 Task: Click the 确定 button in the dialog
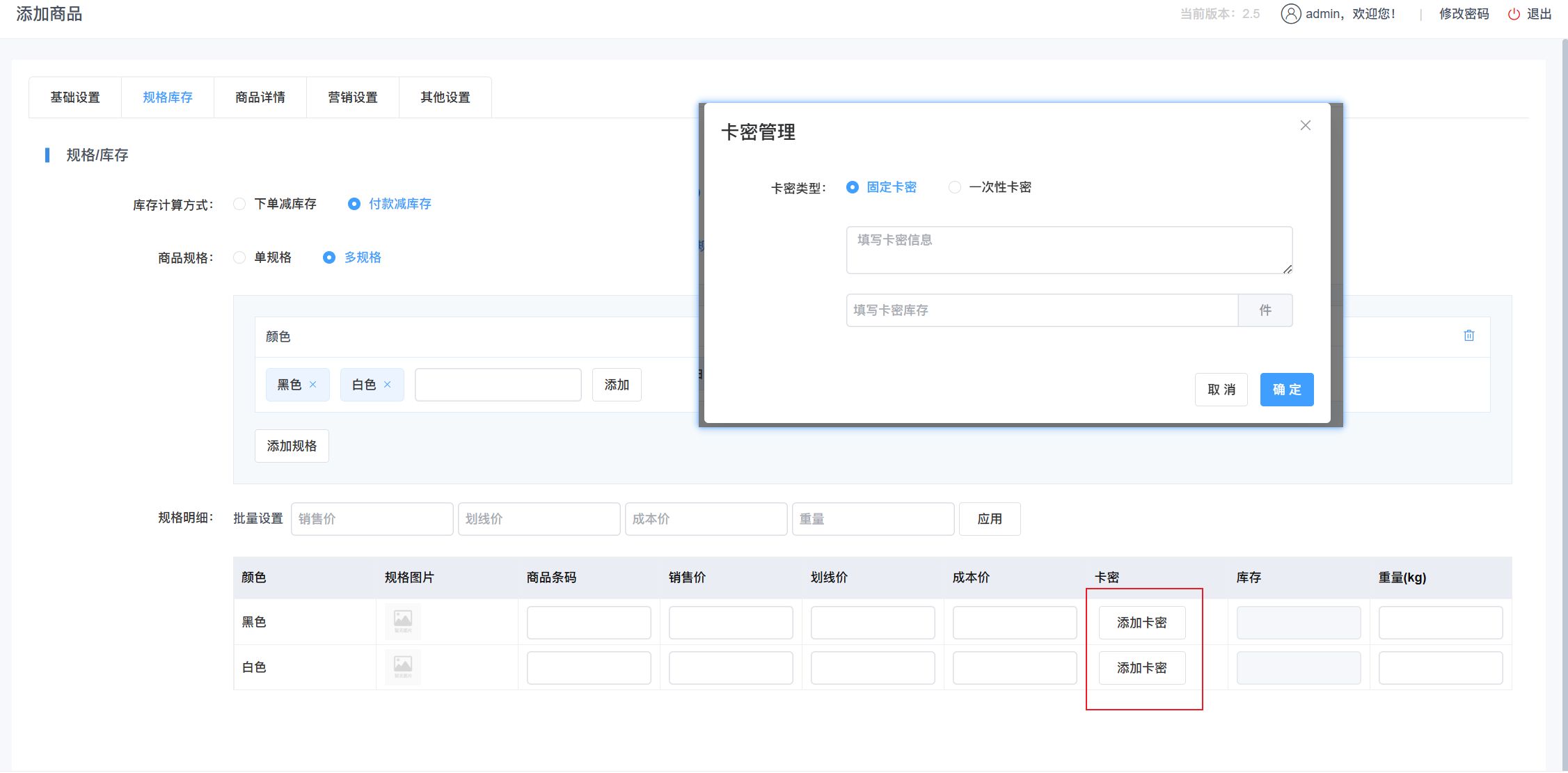tap(1286, 390)
